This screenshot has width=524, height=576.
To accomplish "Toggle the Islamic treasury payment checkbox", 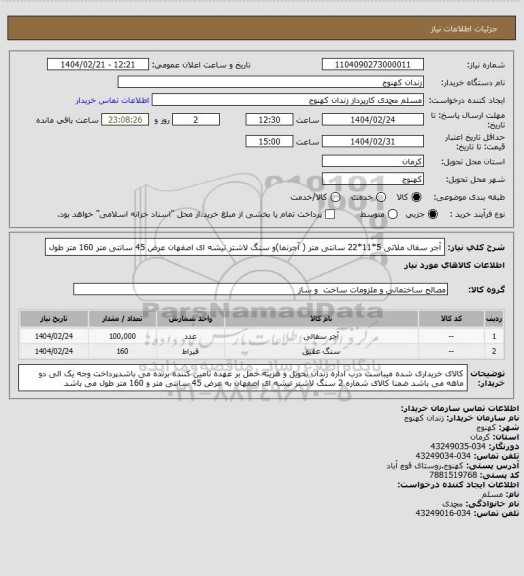I will coord(330,214).
